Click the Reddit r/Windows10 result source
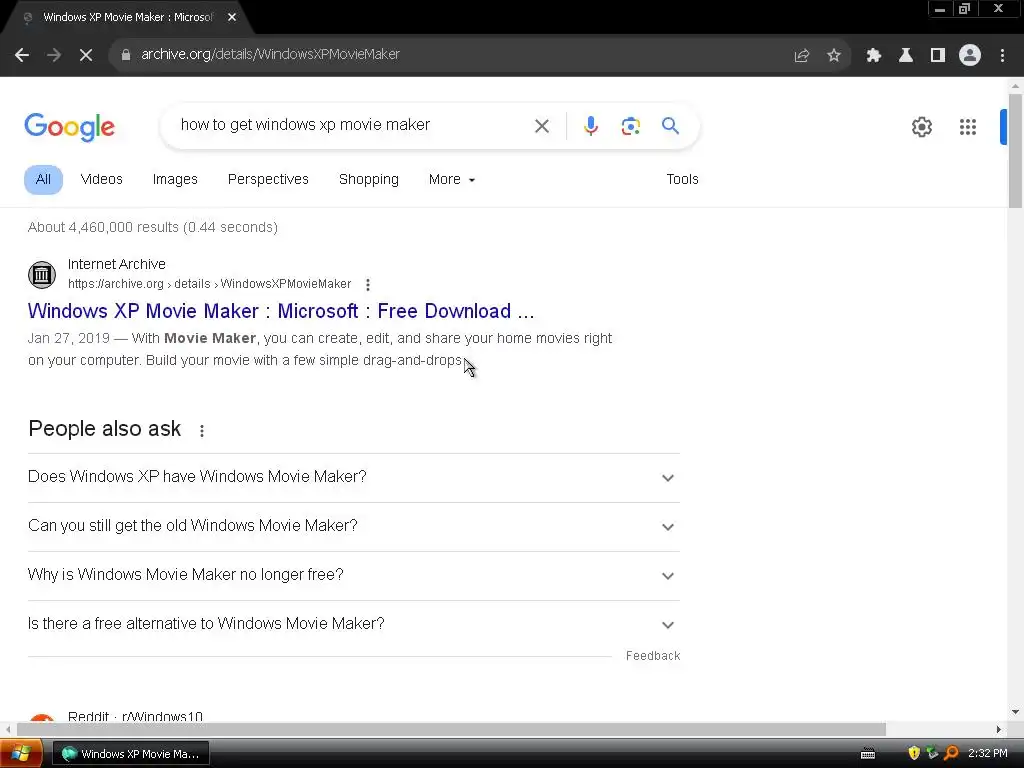 tap(135, 716)
